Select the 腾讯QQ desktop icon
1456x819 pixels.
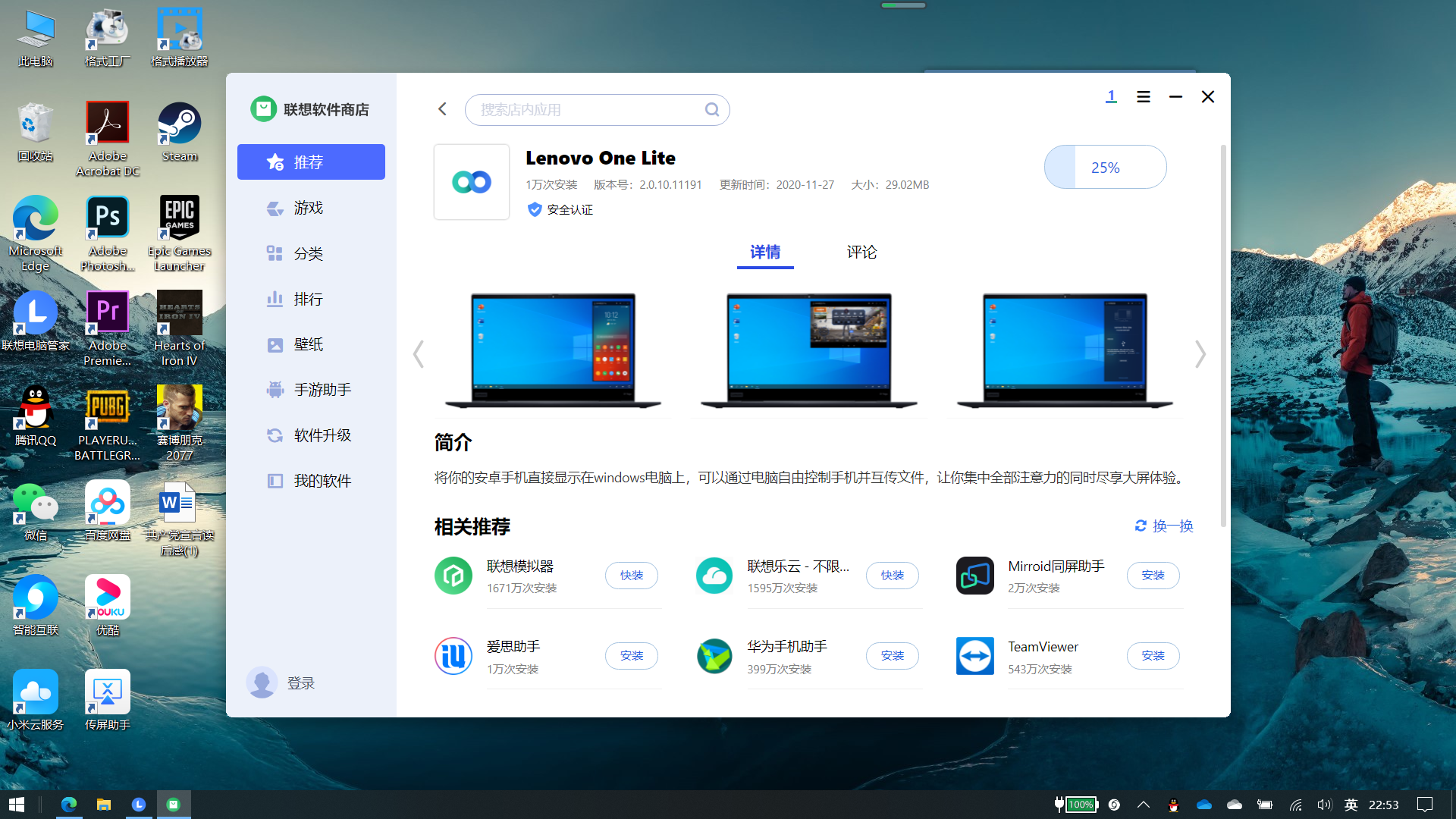point(36,416)
